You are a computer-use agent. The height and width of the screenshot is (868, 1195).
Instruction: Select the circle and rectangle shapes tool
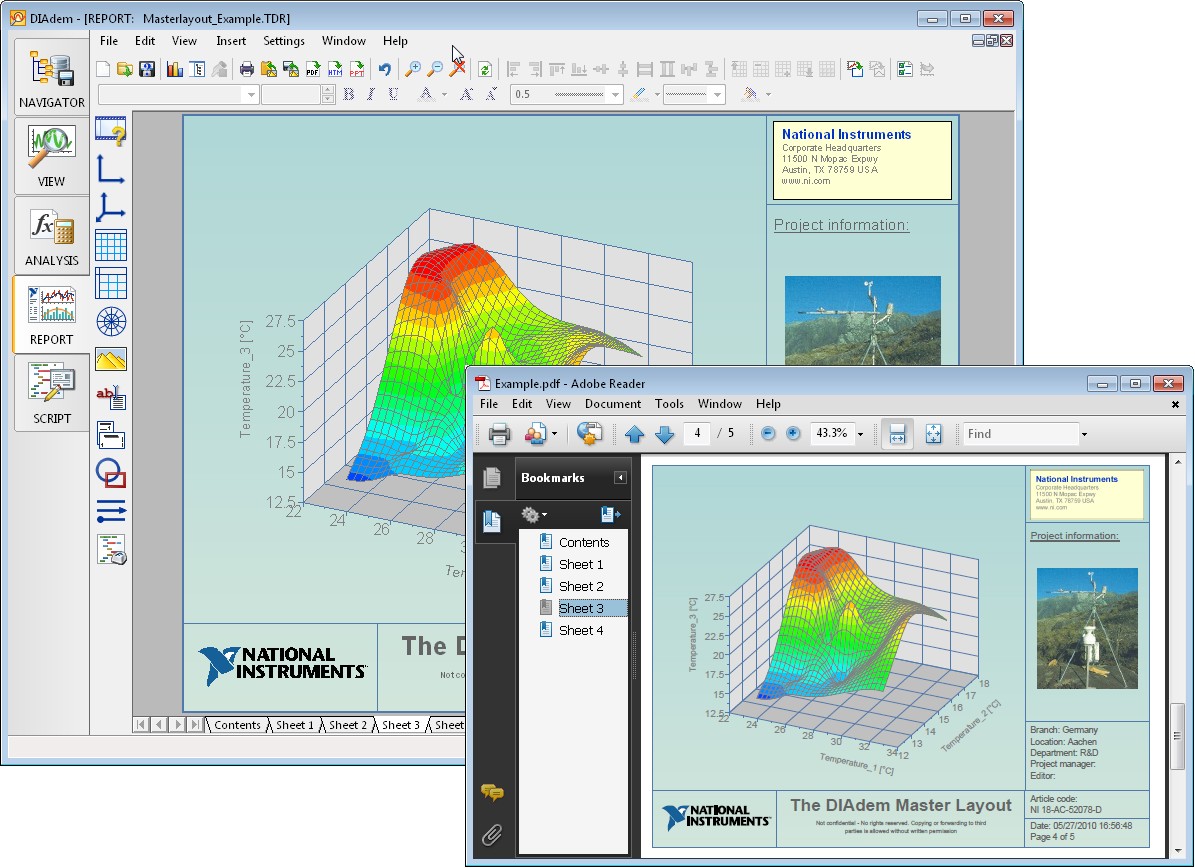pyautogui.click(x=111, y=473)
